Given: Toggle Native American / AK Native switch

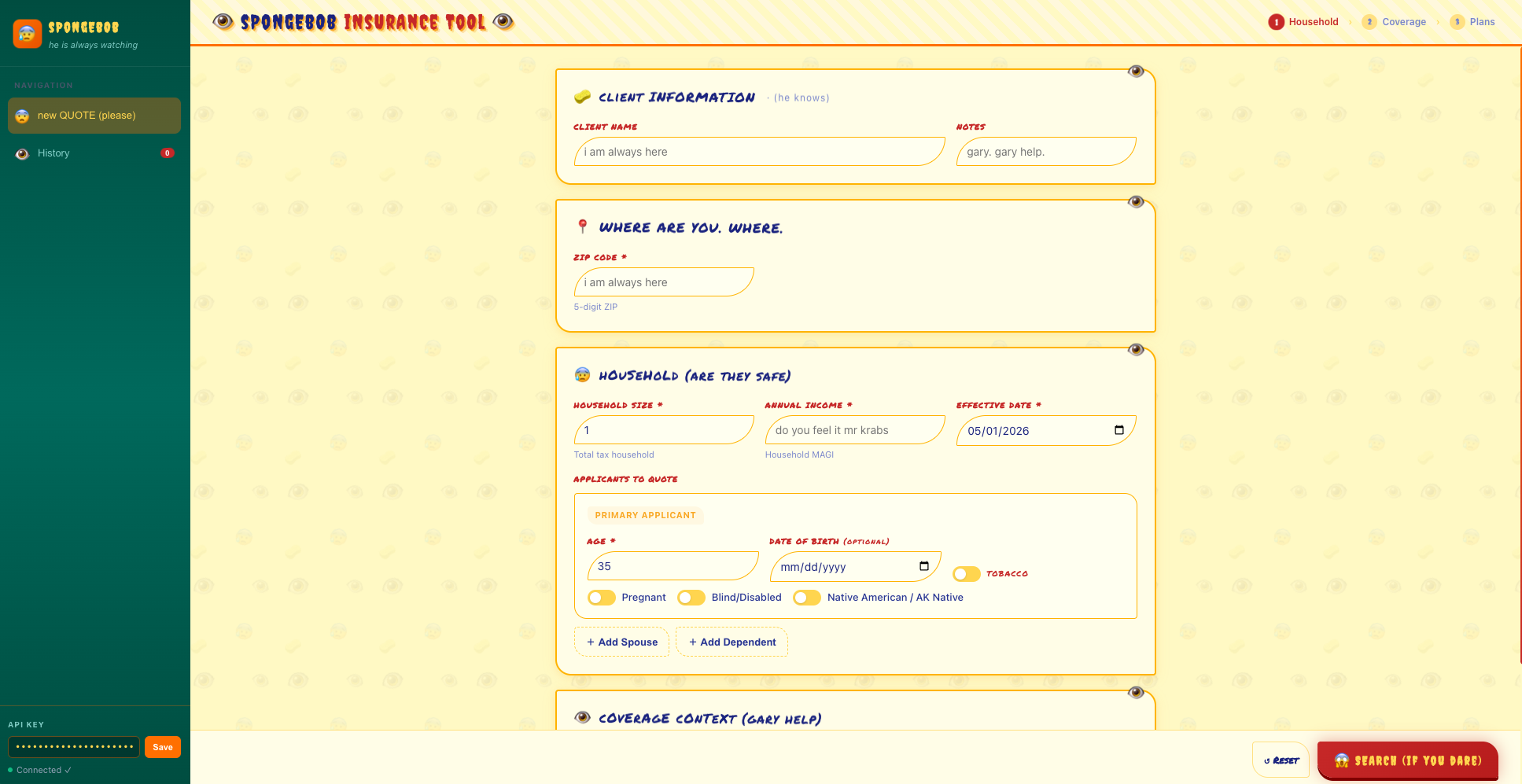Looking at the screenshot, I should 807,598.
